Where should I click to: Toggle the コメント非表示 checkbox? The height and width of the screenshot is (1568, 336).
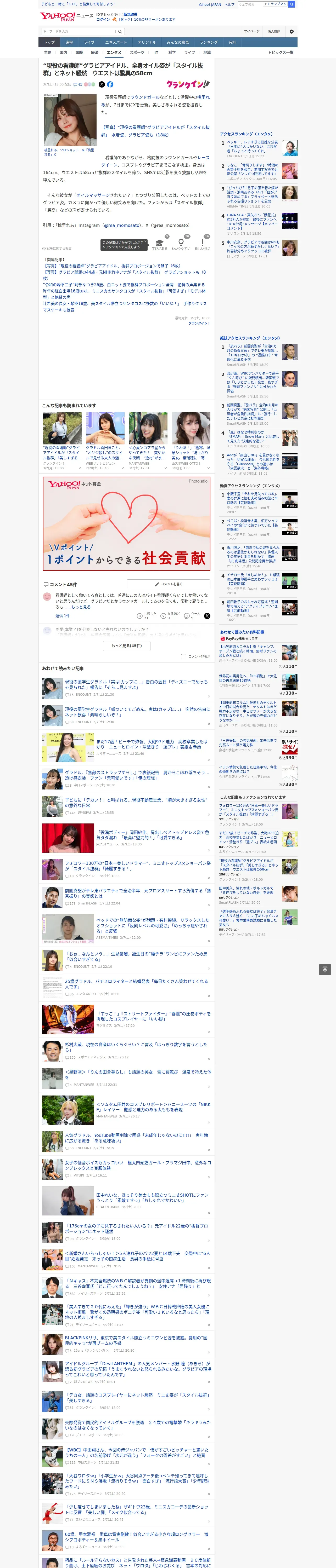[x=183, y=657]
